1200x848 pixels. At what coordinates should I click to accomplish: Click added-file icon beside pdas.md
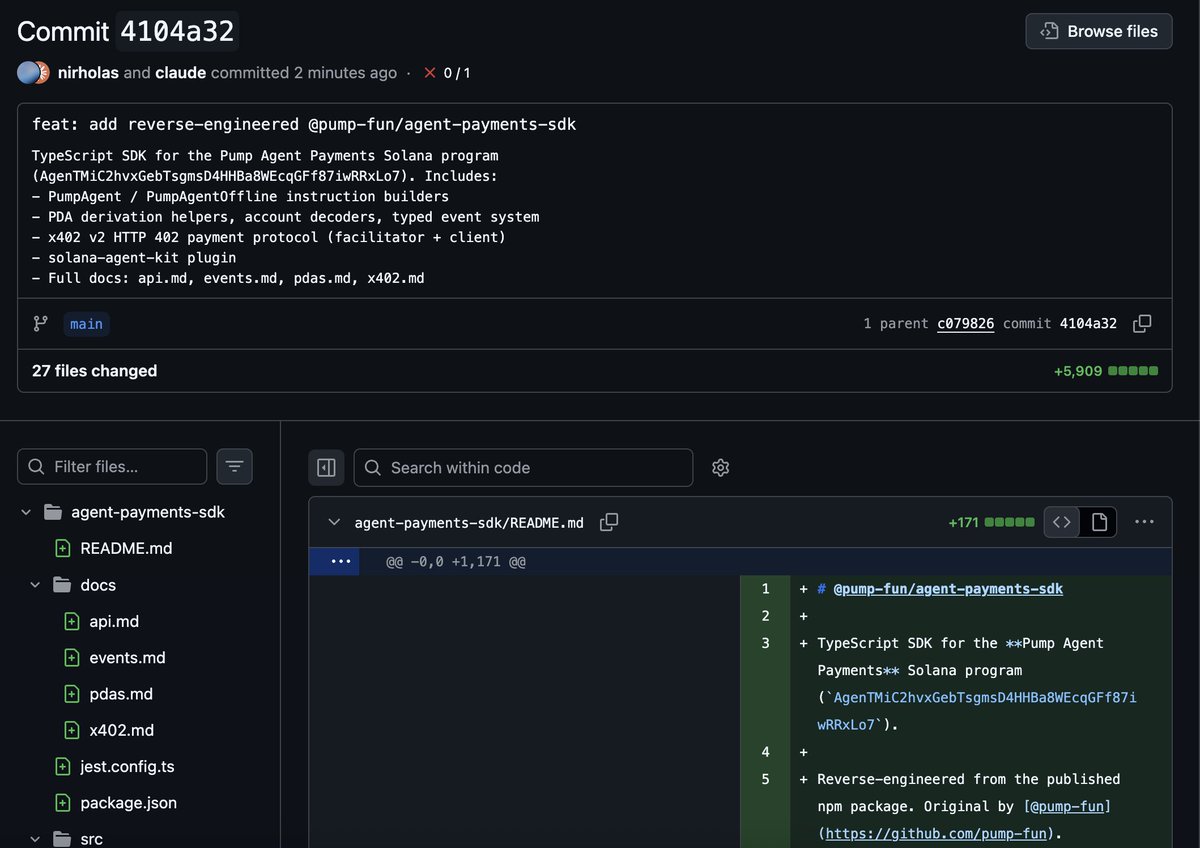tap(71, 694)
